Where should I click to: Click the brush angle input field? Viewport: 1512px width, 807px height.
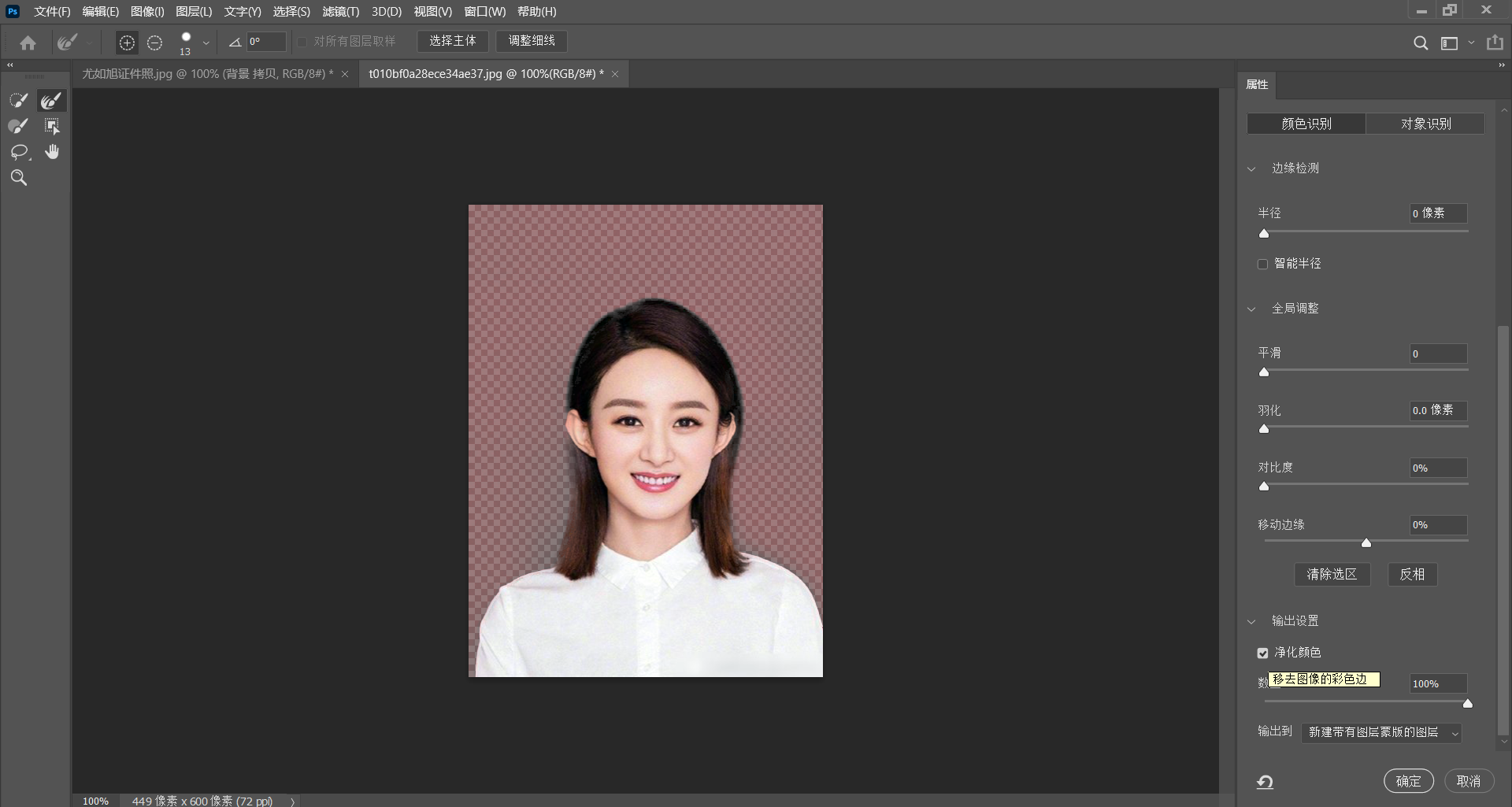pyautogui.click(x=266, y=42)
